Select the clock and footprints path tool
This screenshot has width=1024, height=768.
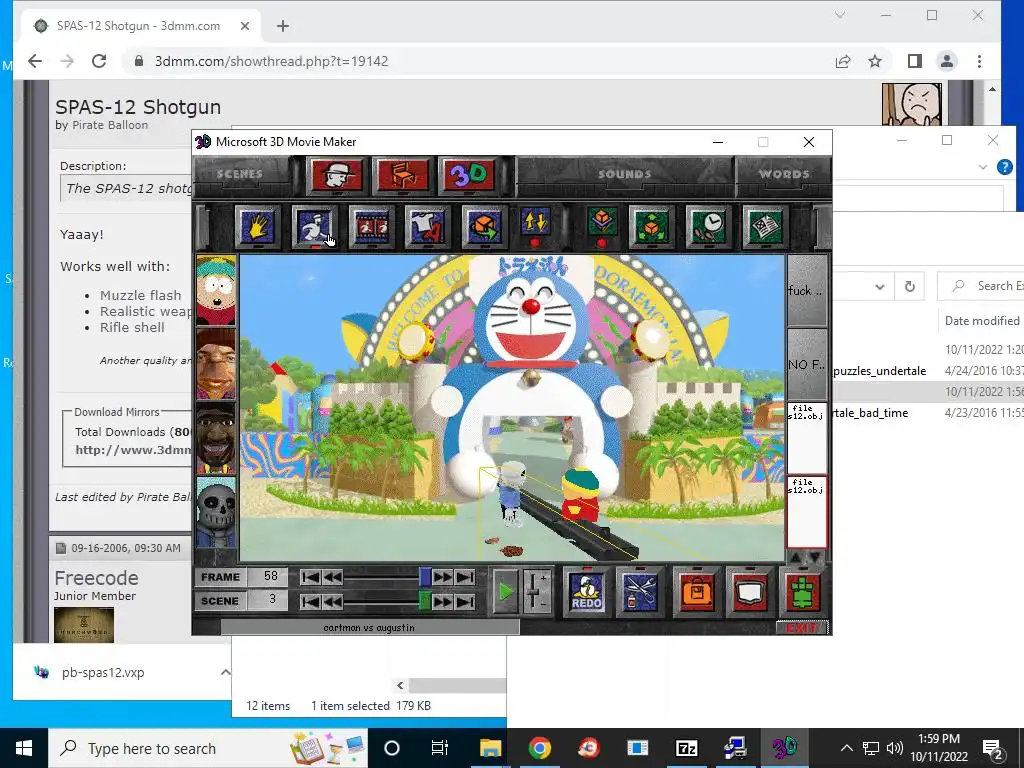(708, 226)
